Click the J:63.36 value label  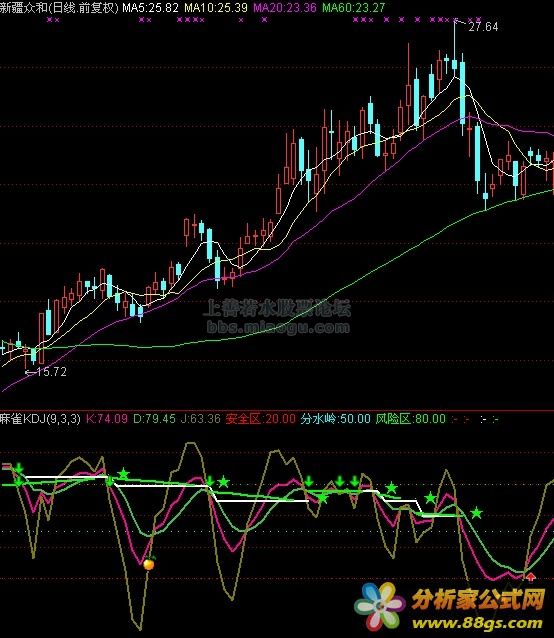click(201, 419)
